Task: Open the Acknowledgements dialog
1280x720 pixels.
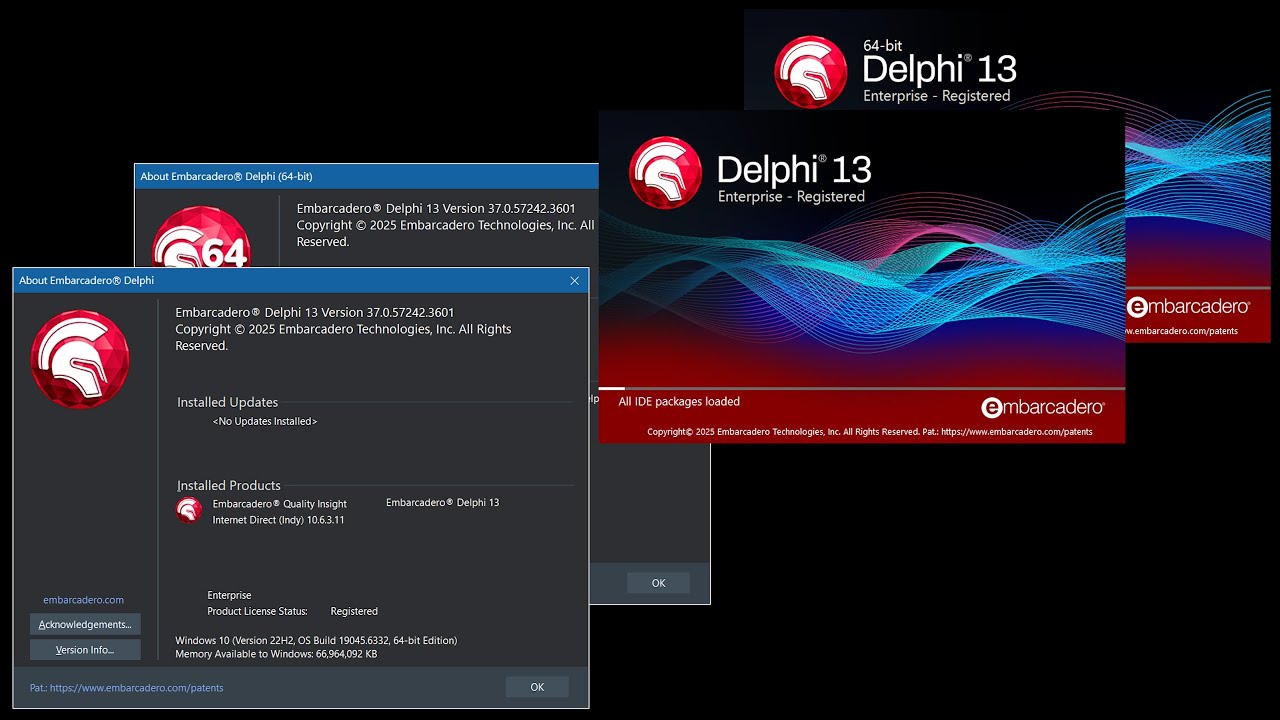Action: [x=85, y=624]
